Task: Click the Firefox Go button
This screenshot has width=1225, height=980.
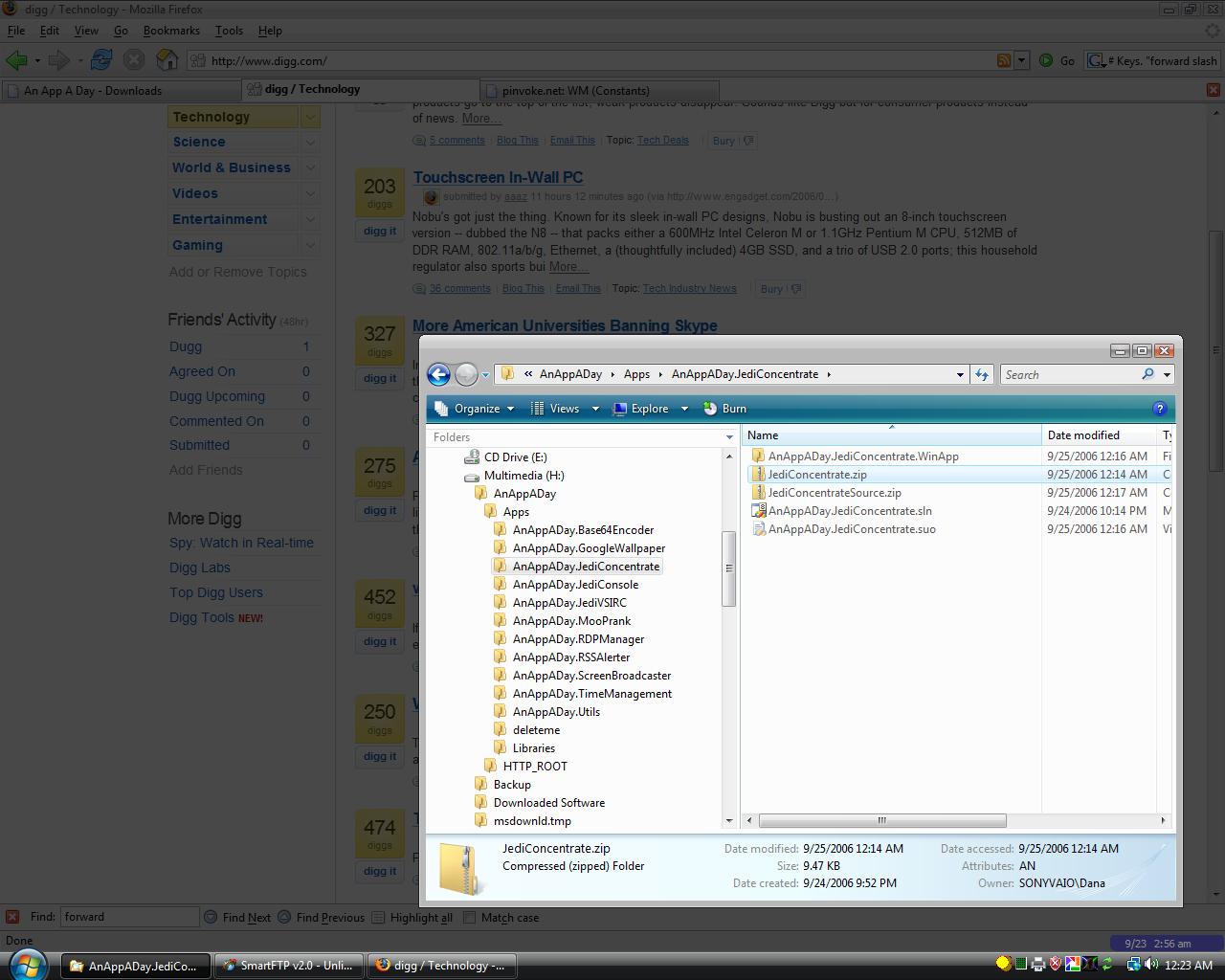Action: (x=1058, y=60)
